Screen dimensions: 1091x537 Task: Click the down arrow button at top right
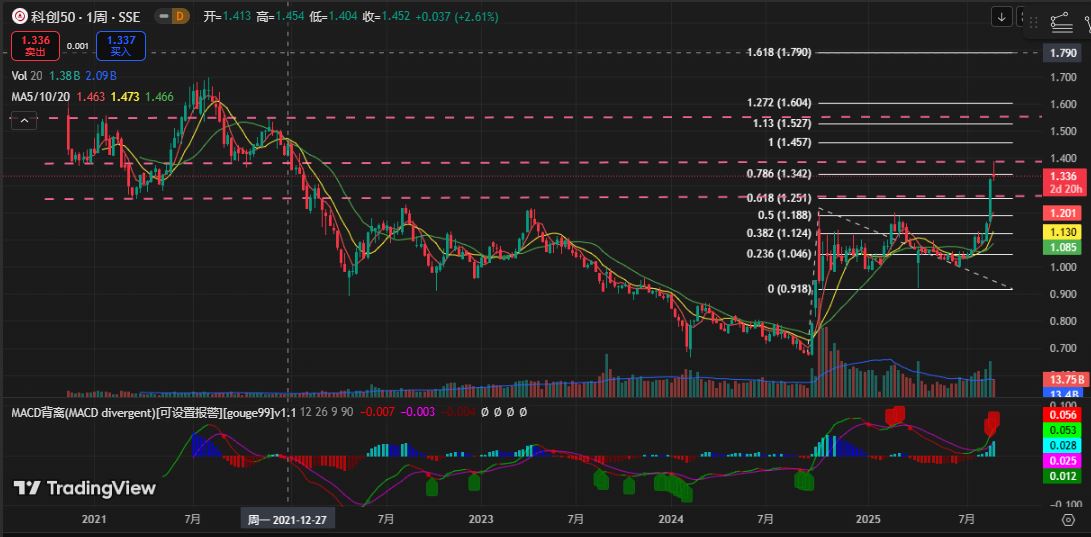(x=1002, y=16)
